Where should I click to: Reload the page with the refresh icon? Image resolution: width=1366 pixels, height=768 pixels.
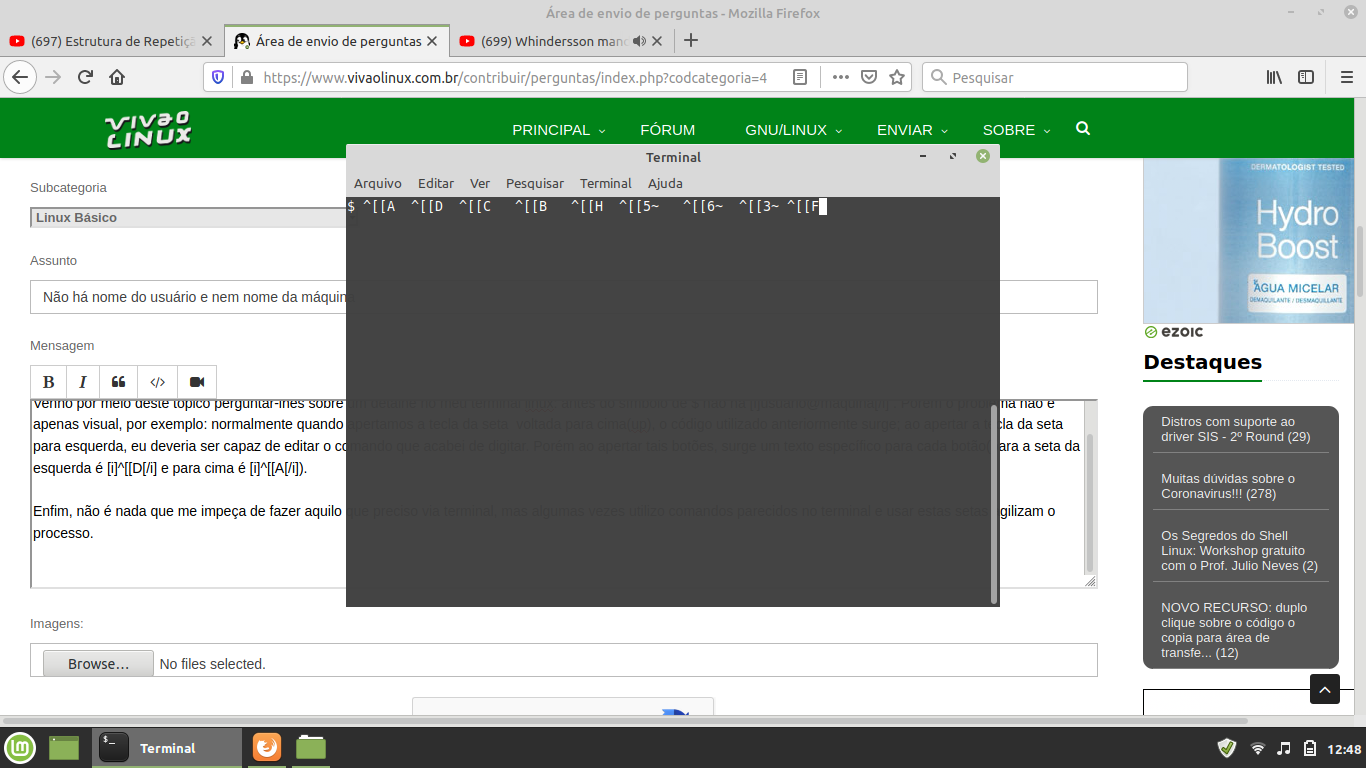pos(86,77)
